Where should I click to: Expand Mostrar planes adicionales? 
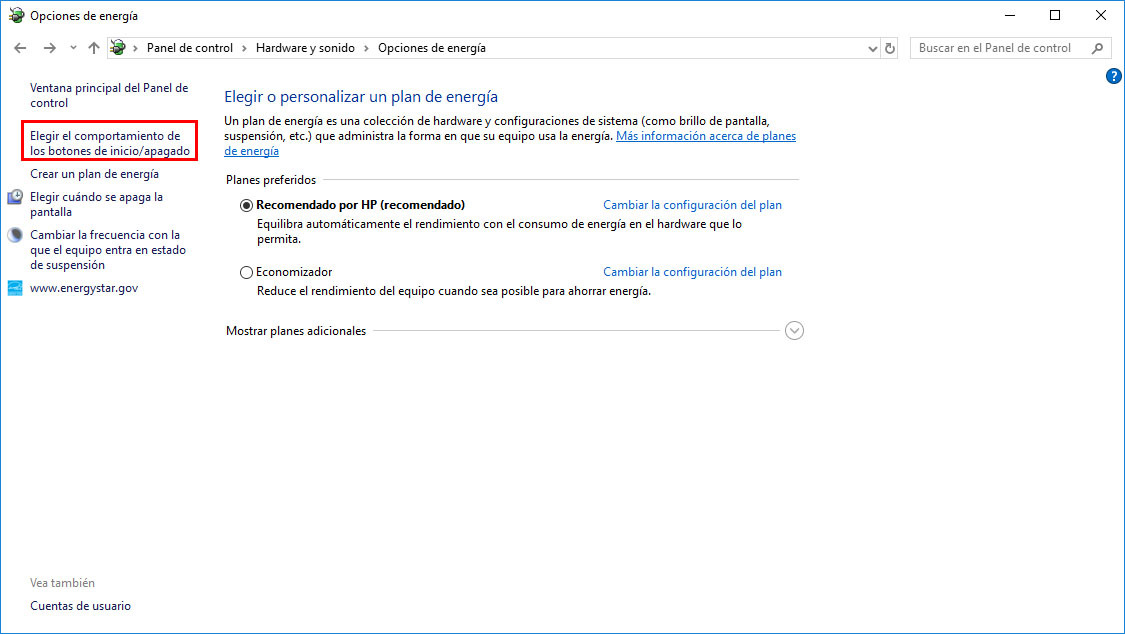794,330
